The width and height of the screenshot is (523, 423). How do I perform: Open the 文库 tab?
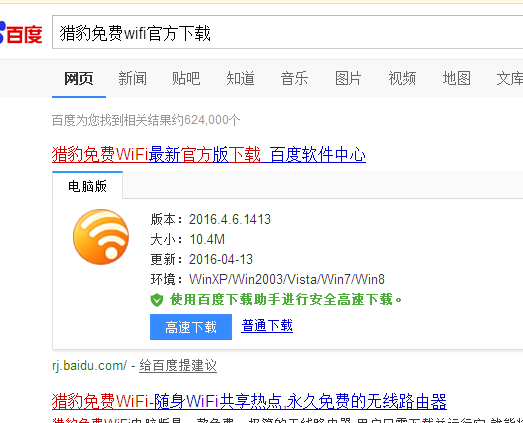(510, 79)
